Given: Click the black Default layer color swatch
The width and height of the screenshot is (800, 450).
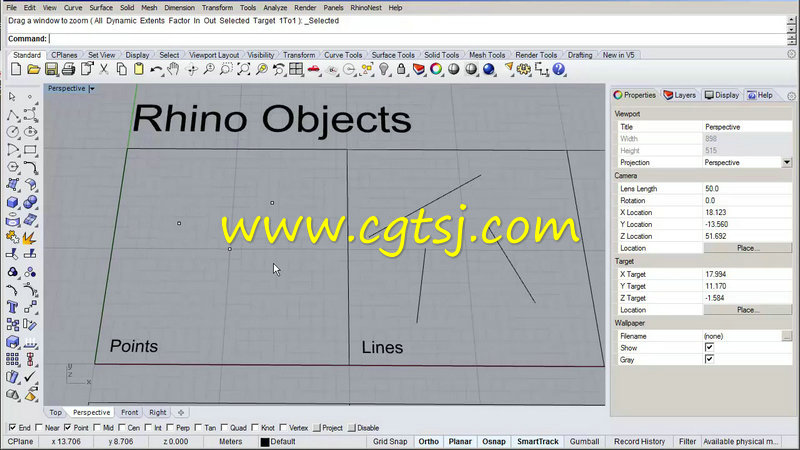Looking at the screenshot, I should click(265, 442).
